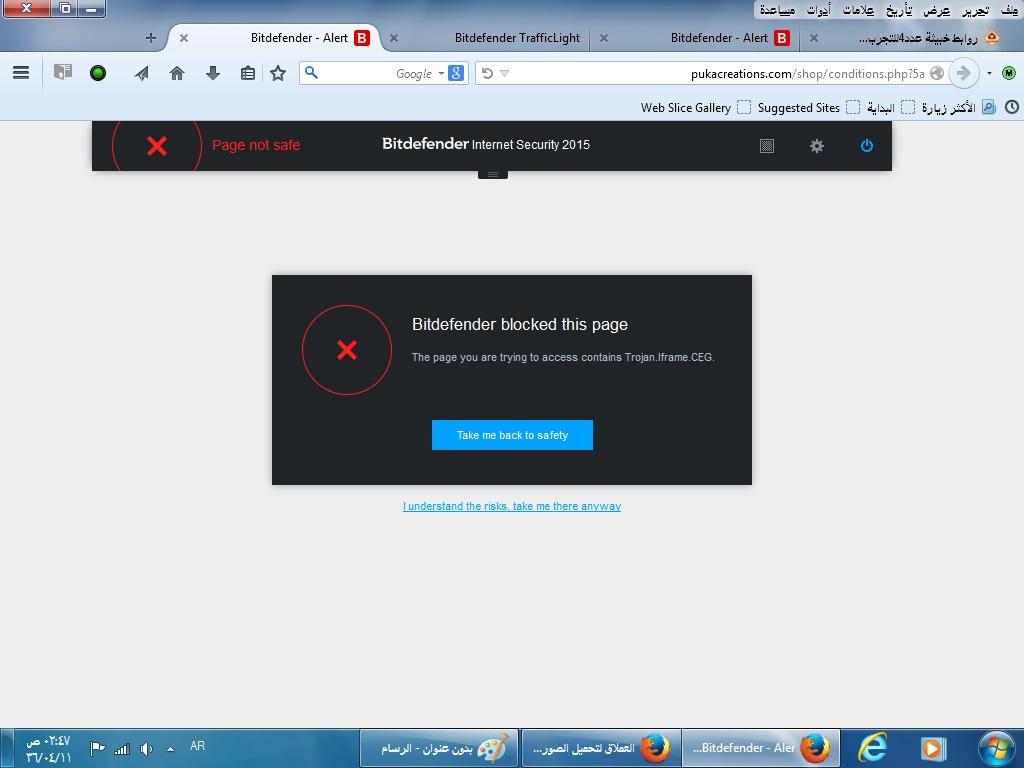
Task: Click the Go arrow beside the address
Action: click(x=963, y=73)
